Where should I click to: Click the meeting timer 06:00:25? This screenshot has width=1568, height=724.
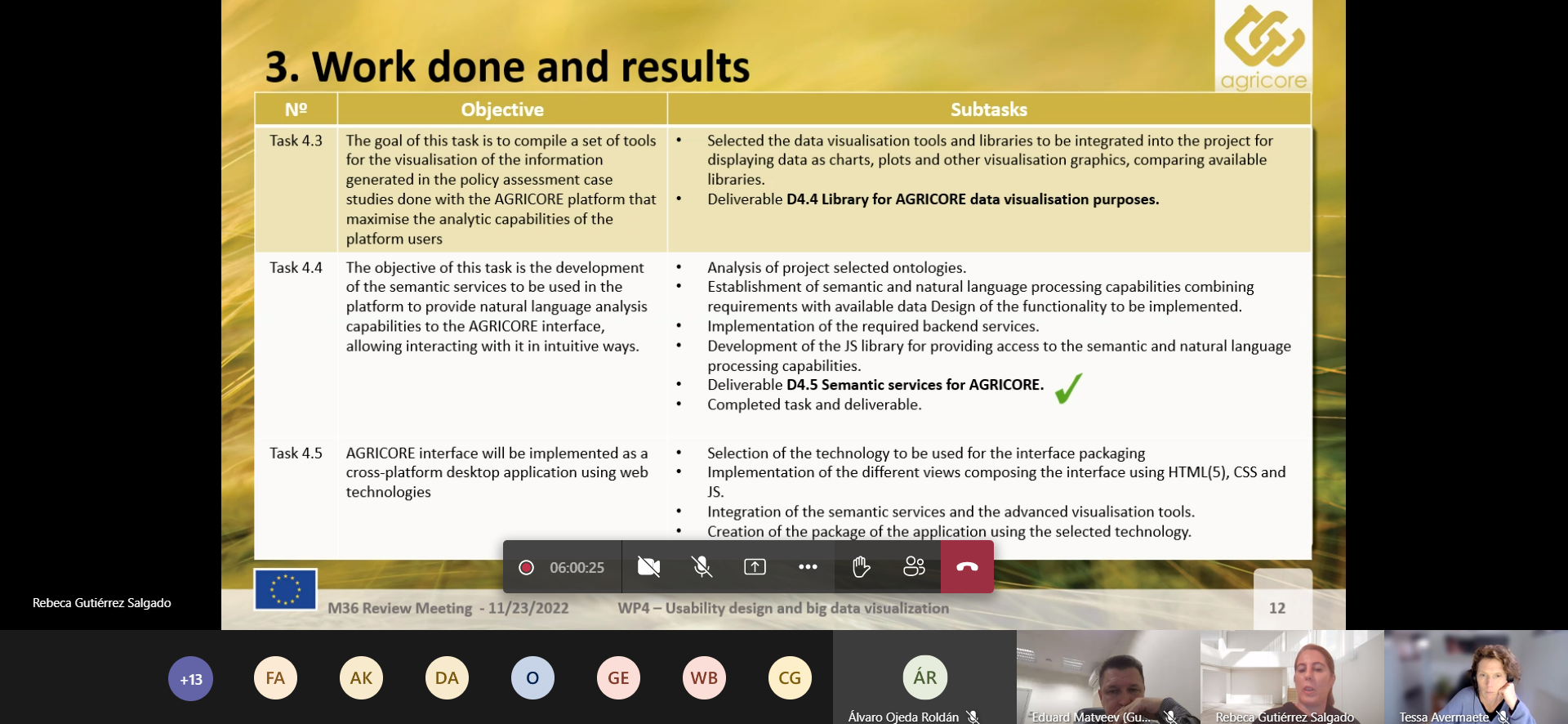click(577, 568)
